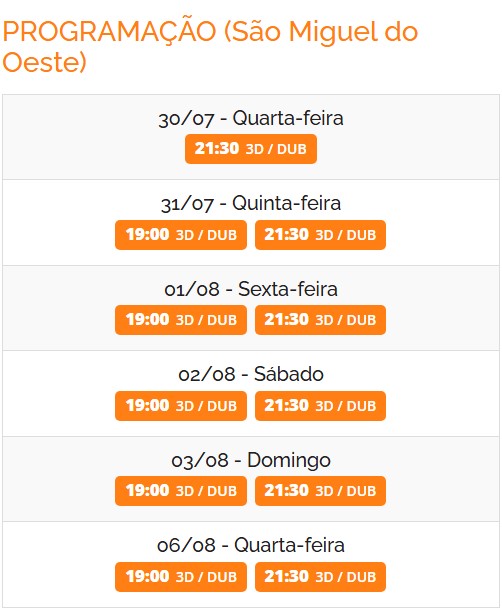This screenshot has width=502, height=616.
Task: Select the 21:30 3D/DUB session on Sábado
Action: (x=320, y=406)
